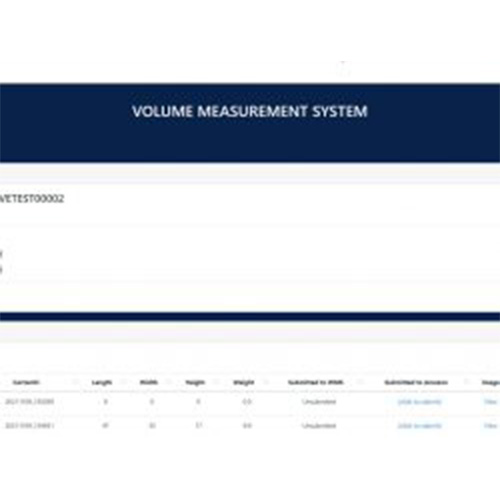Click the Volume Measurement System title
Screen dimensions: 500x497
(x=250, y=111)
